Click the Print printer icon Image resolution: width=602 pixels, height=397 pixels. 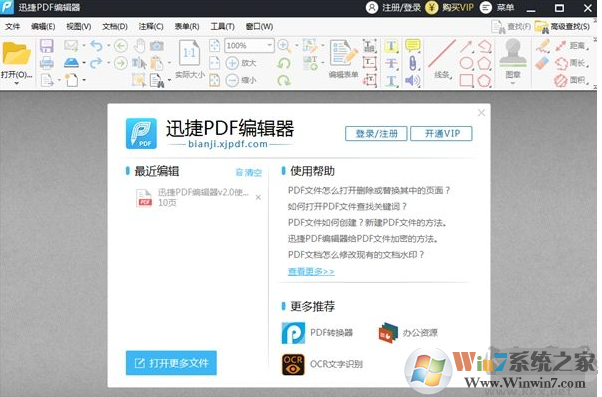(x=46, y=62)
